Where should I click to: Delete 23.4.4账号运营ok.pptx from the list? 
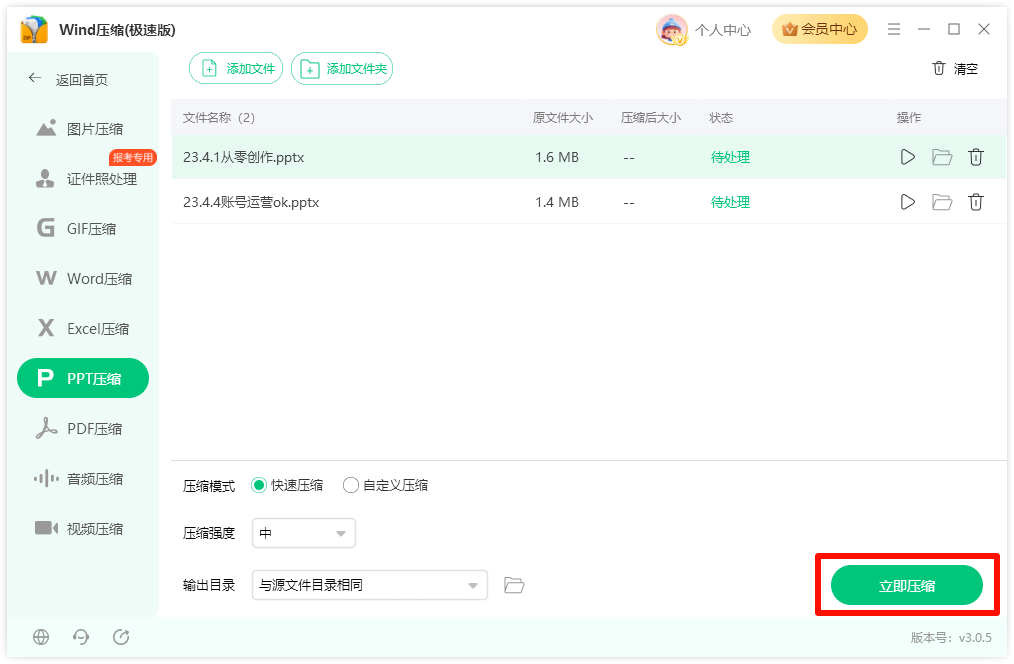(x=976, y=202)
